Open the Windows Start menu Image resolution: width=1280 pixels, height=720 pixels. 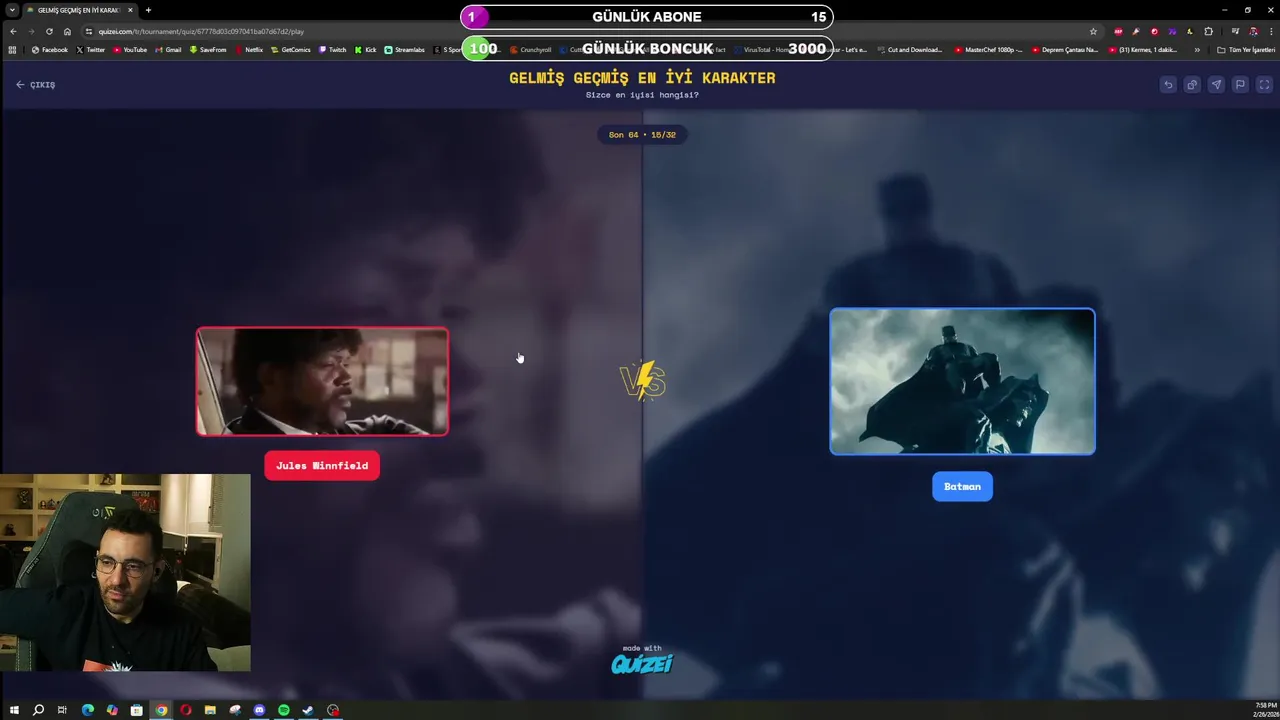(14, 710)
